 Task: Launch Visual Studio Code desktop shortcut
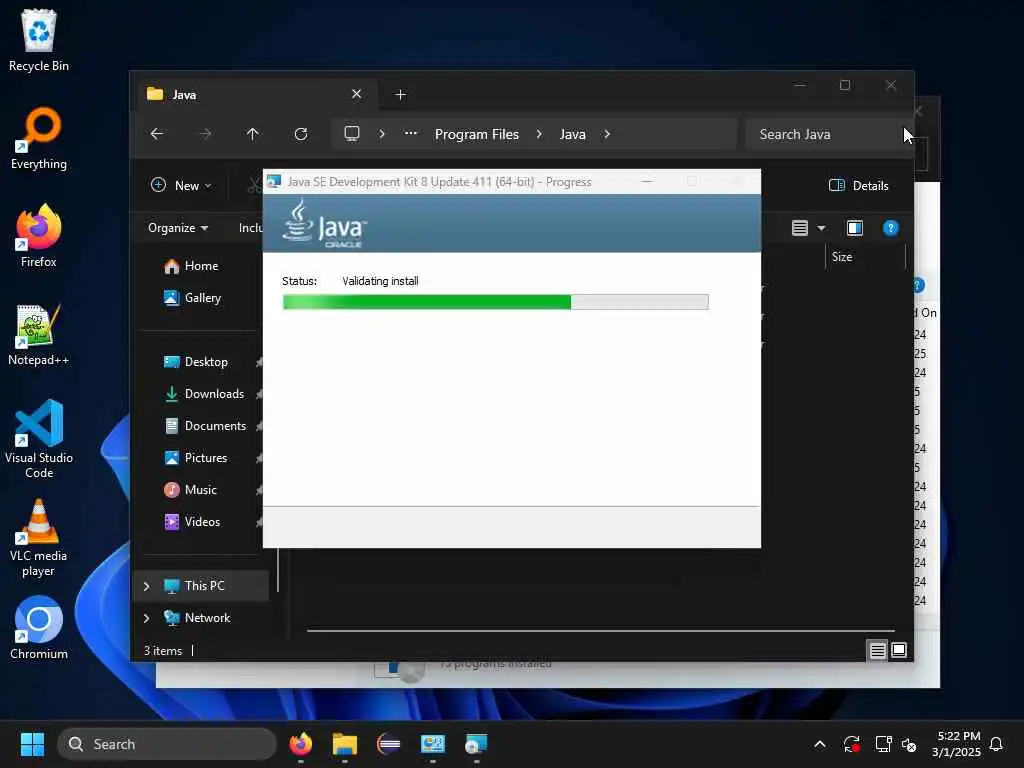tap(39, 439)
